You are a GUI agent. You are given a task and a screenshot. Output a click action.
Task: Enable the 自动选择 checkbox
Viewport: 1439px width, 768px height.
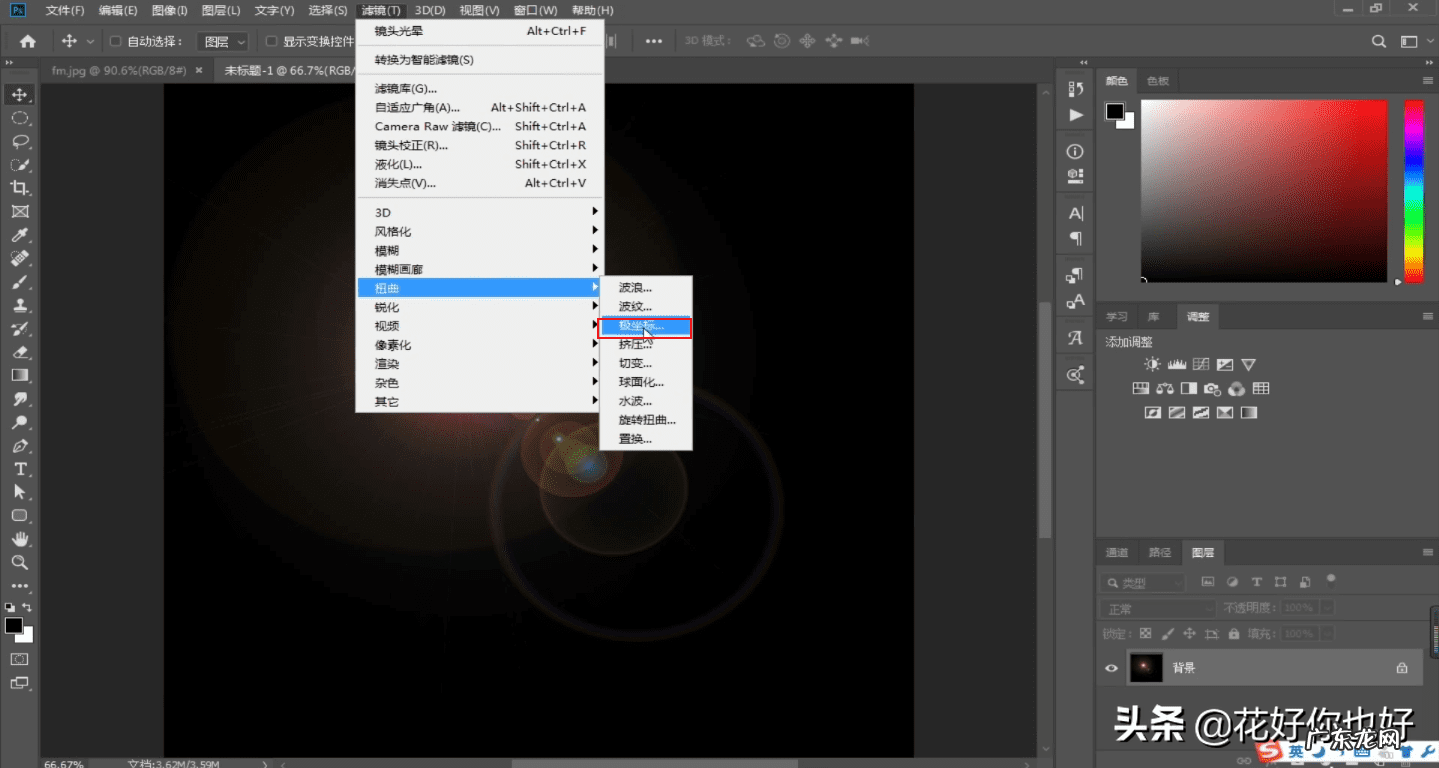tap(115, 42)
